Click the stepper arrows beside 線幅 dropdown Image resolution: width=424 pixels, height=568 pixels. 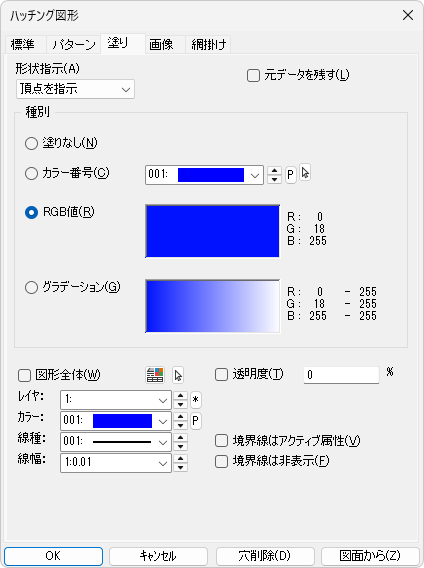(180, 463)
